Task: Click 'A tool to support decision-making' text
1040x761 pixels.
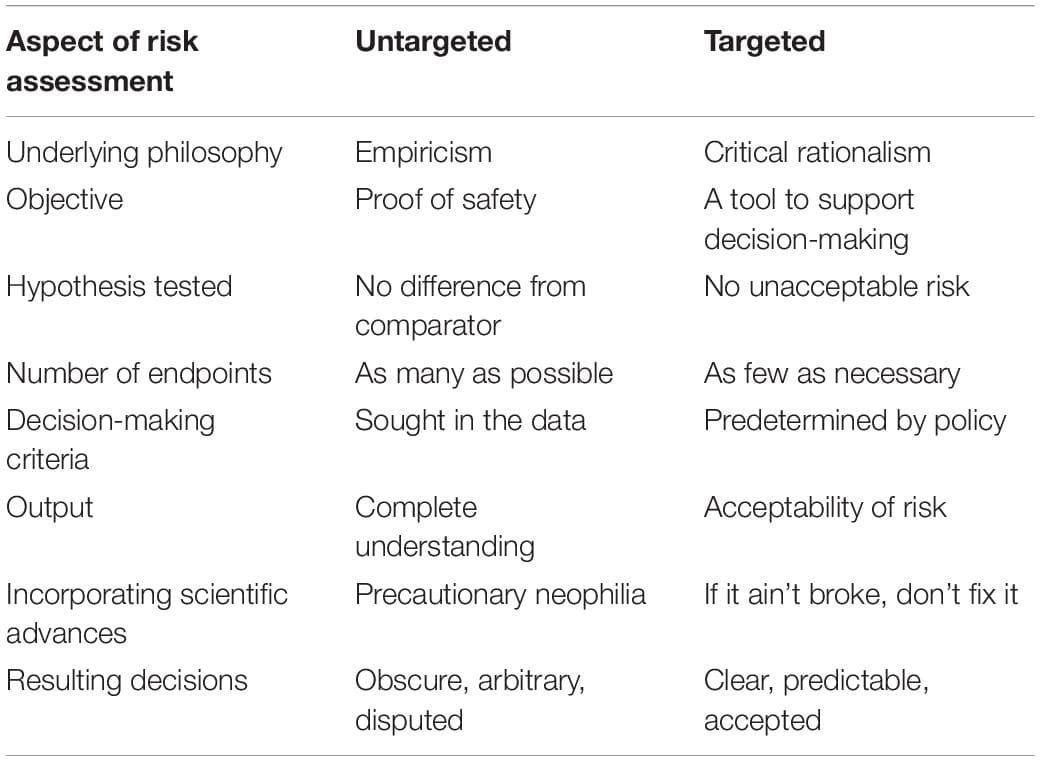Action: point(808,218)
